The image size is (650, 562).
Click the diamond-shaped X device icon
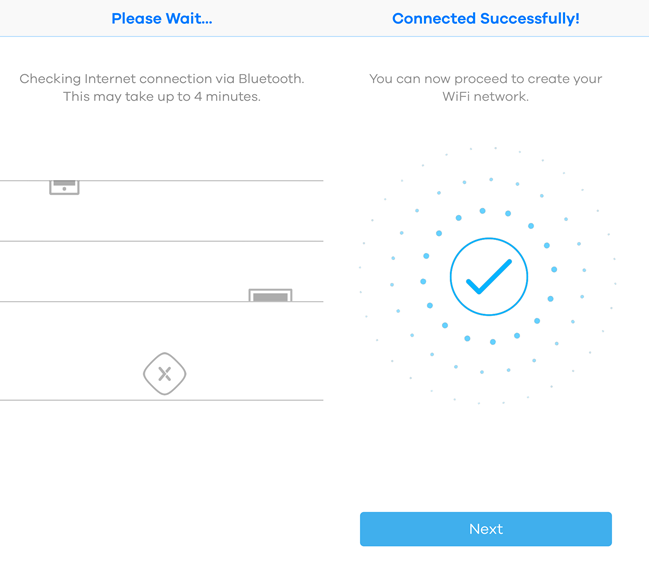point(165,374)
